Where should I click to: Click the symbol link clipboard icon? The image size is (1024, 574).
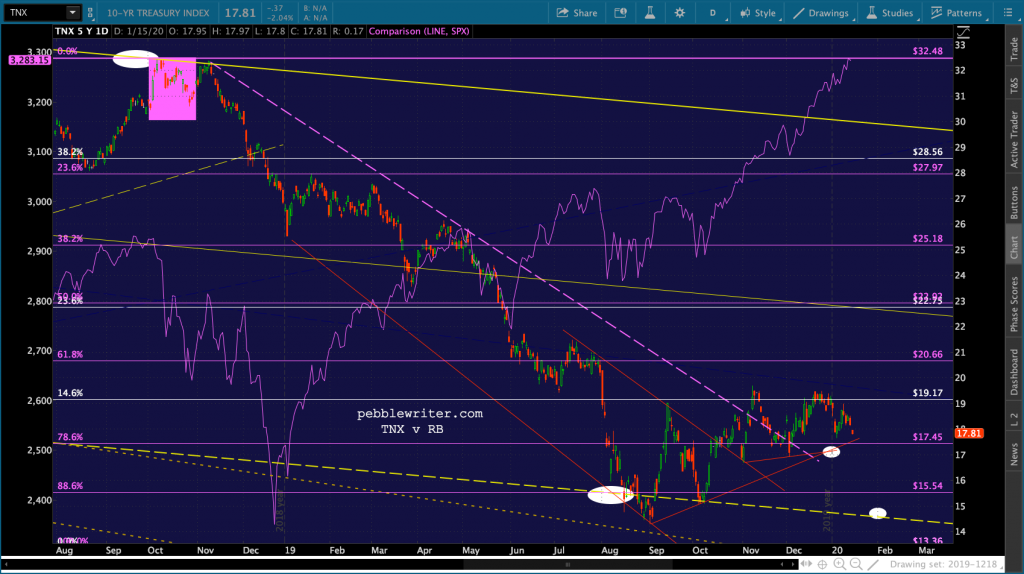tap(90, 12)
